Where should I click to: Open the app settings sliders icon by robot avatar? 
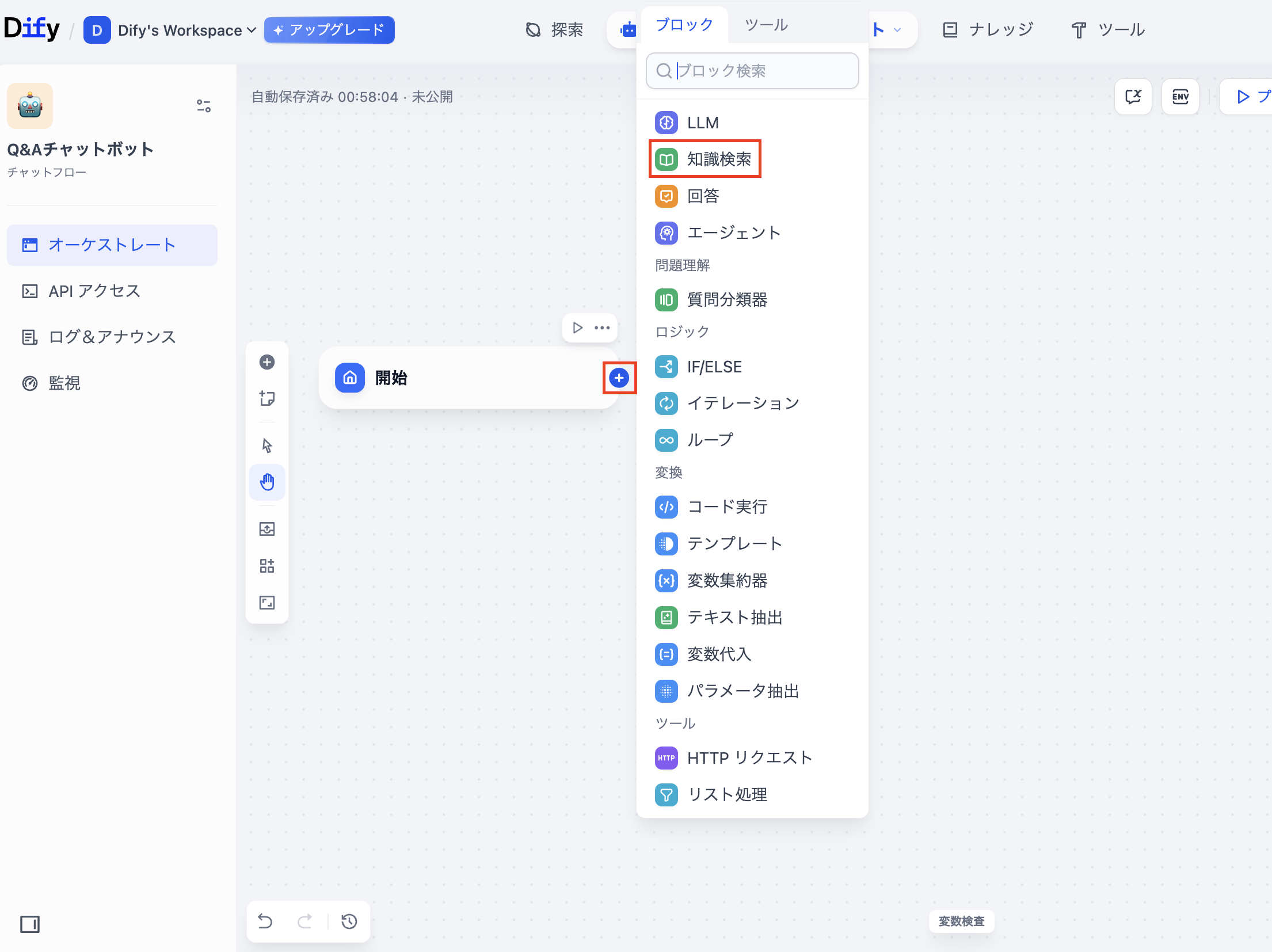204,106
